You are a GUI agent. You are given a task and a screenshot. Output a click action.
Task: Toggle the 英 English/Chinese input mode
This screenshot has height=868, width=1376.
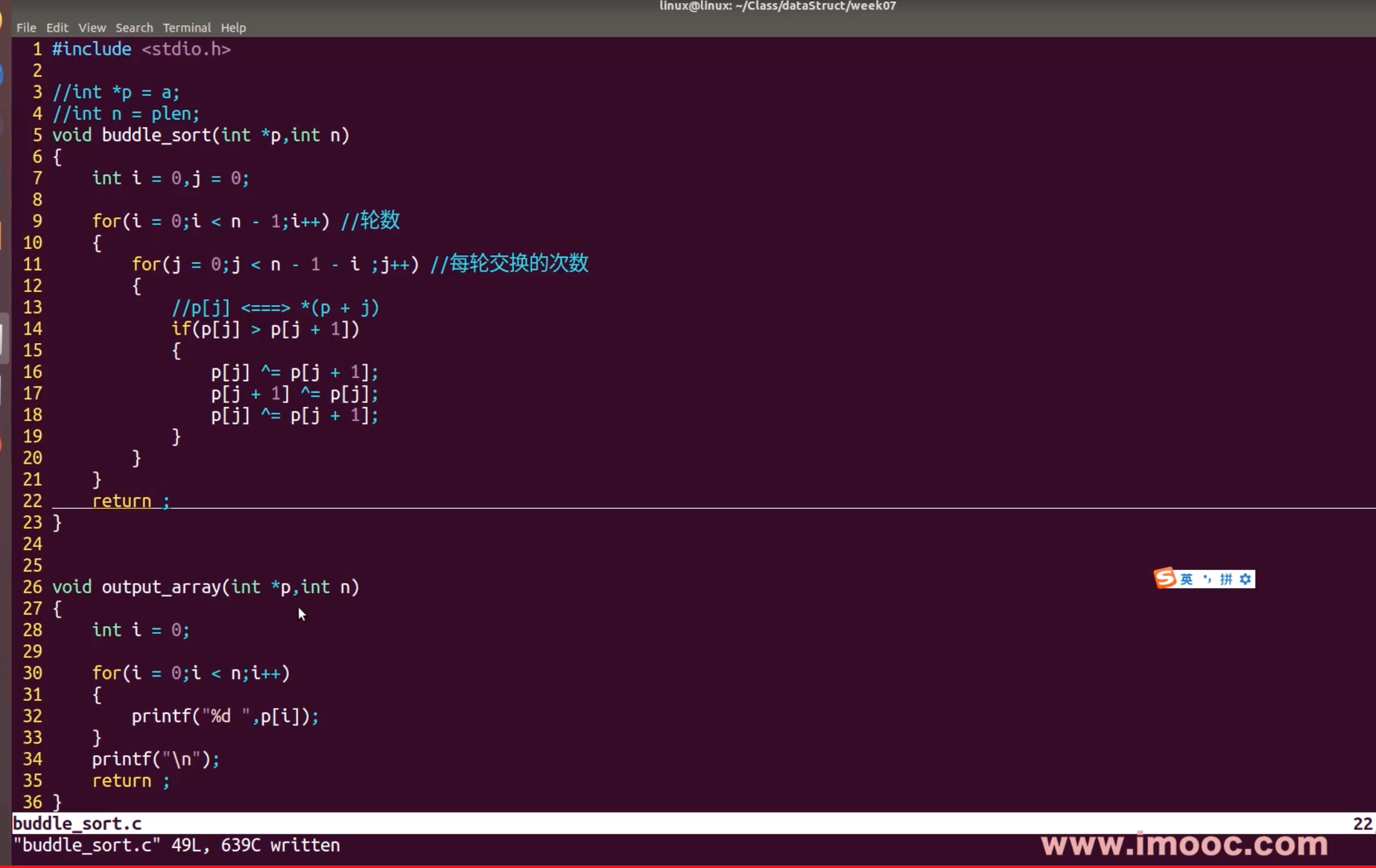1186,579
